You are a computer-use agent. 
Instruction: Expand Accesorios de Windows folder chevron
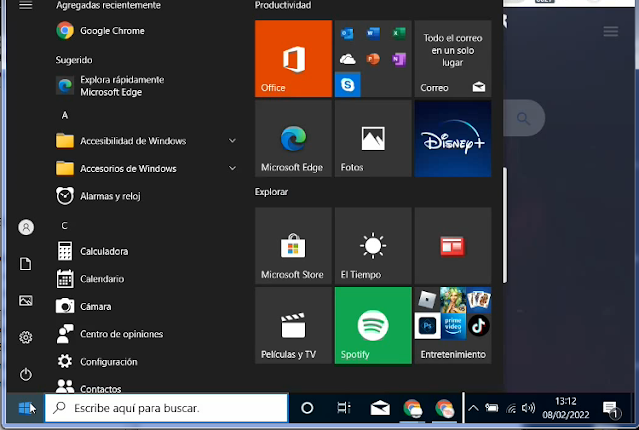pyautogui.click(x=232, y=168)
